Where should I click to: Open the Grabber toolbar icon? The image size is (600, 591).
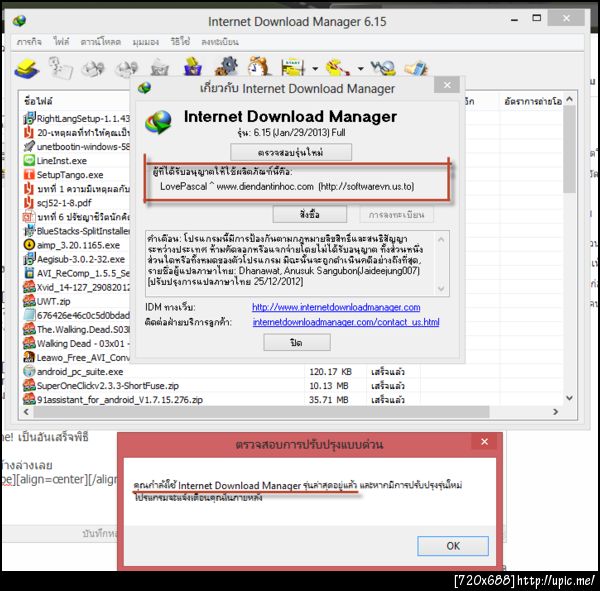tap(383, 67)
